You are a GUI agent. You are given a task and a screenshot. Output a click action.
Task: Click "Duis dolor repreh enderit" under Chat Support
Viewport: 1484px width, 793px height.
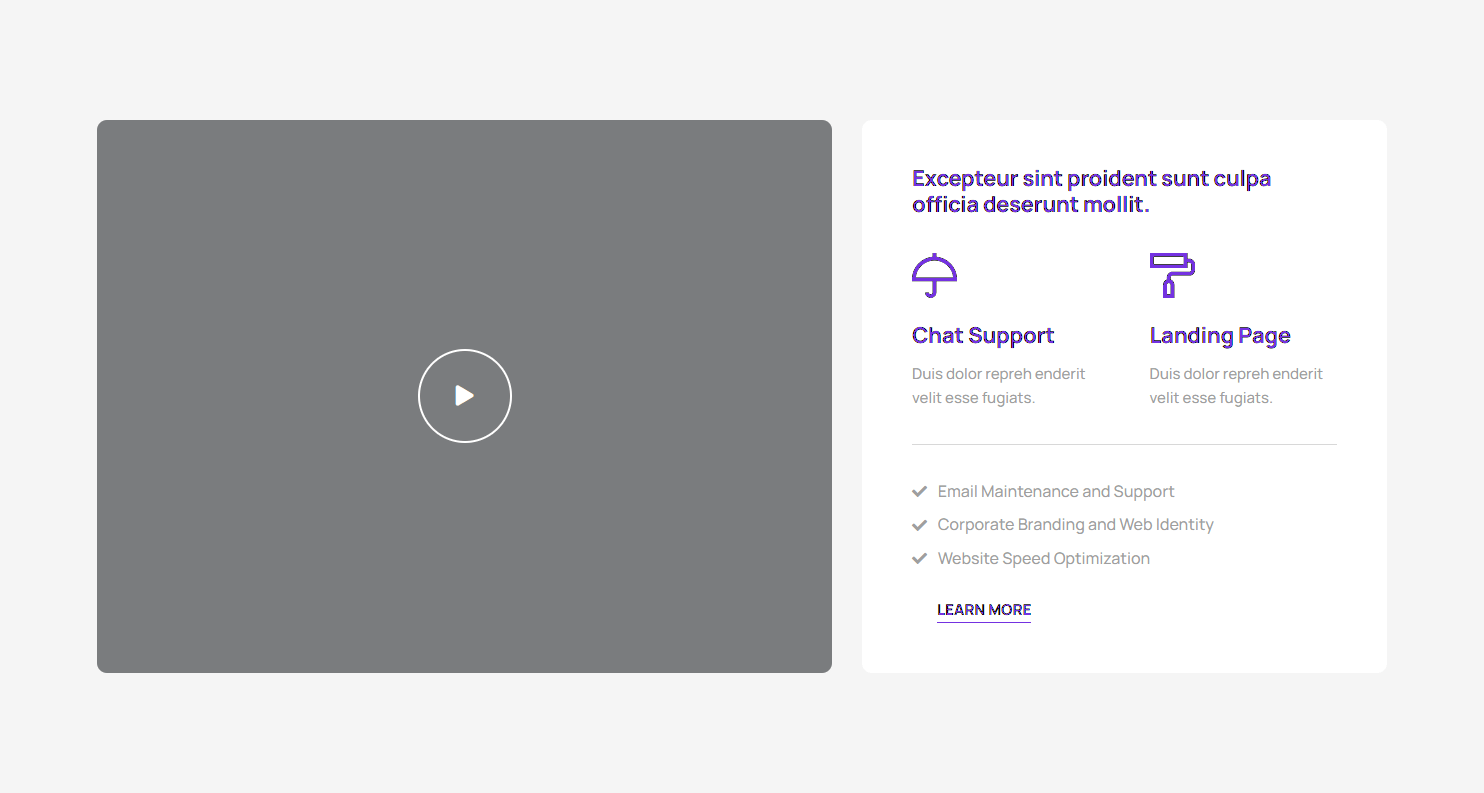click(998, 374)
